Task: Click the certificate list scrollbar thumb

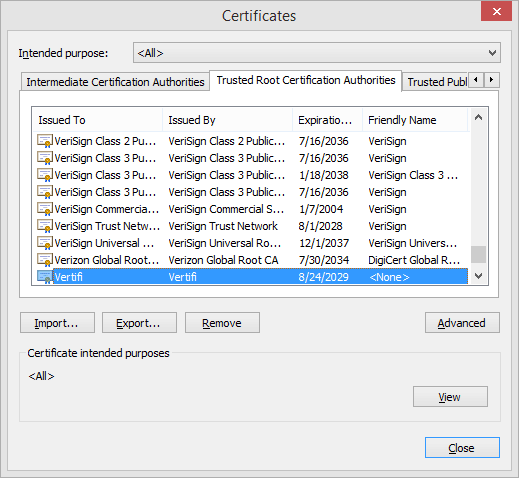Action: coord(479,254)
